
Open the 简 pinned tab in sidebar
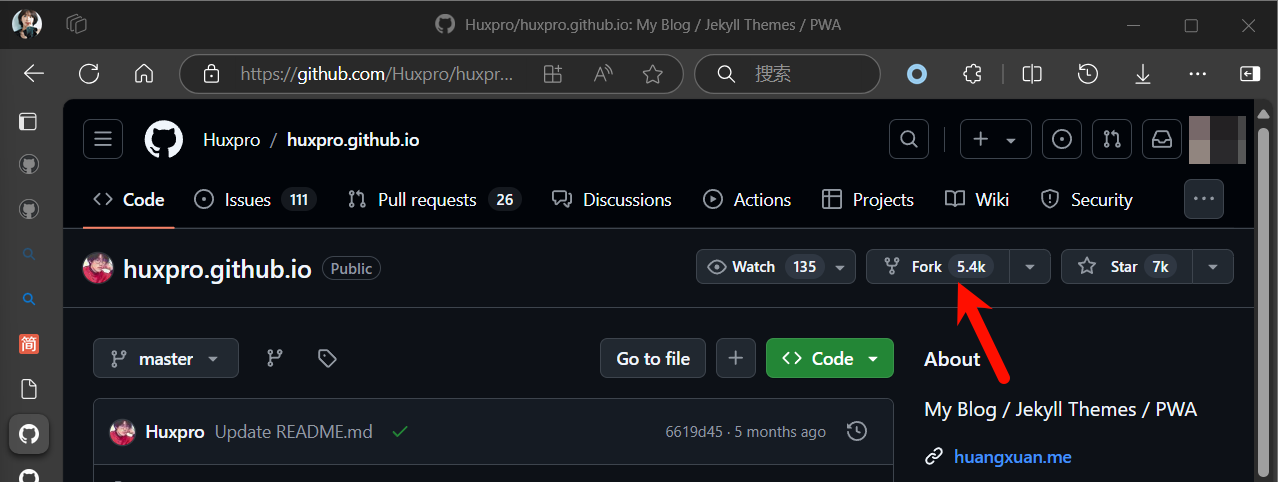tap(29, 344)
